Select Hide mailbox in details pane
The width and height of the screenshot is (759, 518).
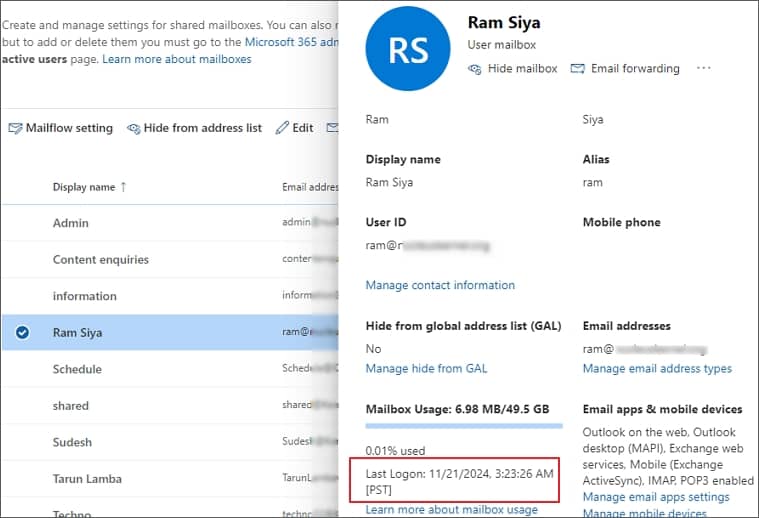(513, 69)
